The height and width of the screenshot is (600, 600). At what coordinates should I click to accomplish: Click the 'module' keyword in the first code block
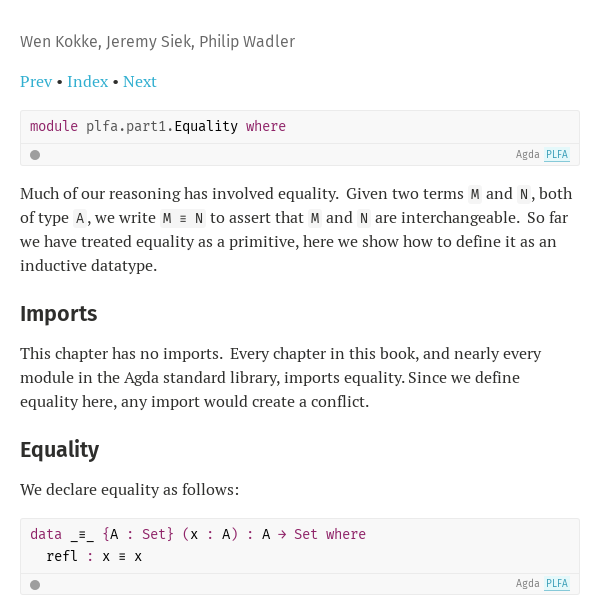pyautogui.click(x=54, y=126)
